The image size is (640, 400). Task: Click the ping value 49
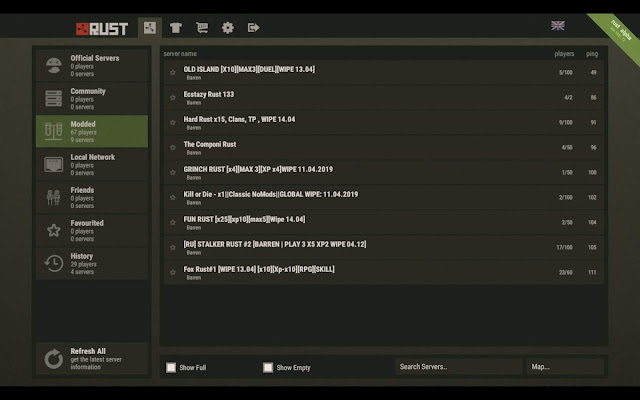tap(593, 73)
